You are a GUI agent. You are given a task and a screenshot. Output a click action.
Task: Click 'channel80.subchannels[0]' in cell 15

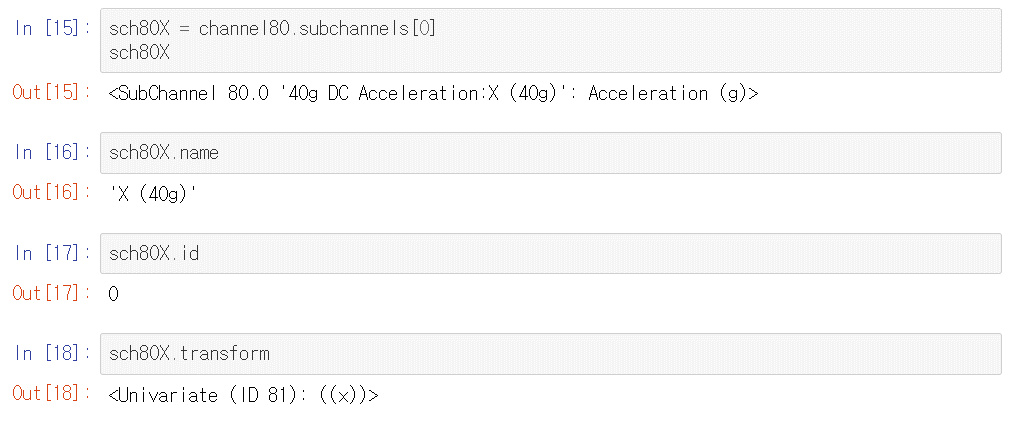[317, 29]
